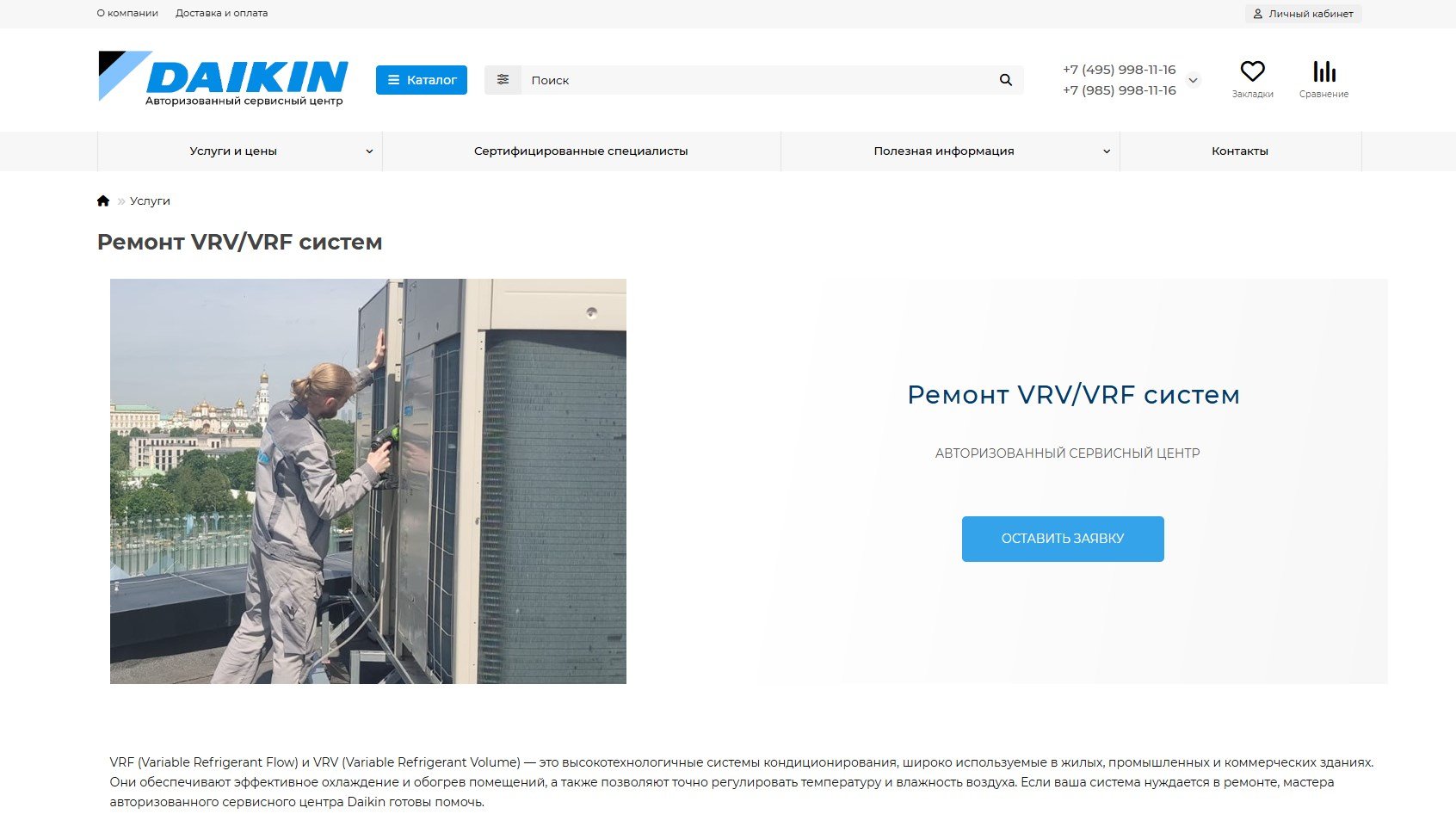The height and width of the screenshot is (814, 1456).
Task: Call the +7 (495) 998-11-16 number
Action: tap(1119, 70)
